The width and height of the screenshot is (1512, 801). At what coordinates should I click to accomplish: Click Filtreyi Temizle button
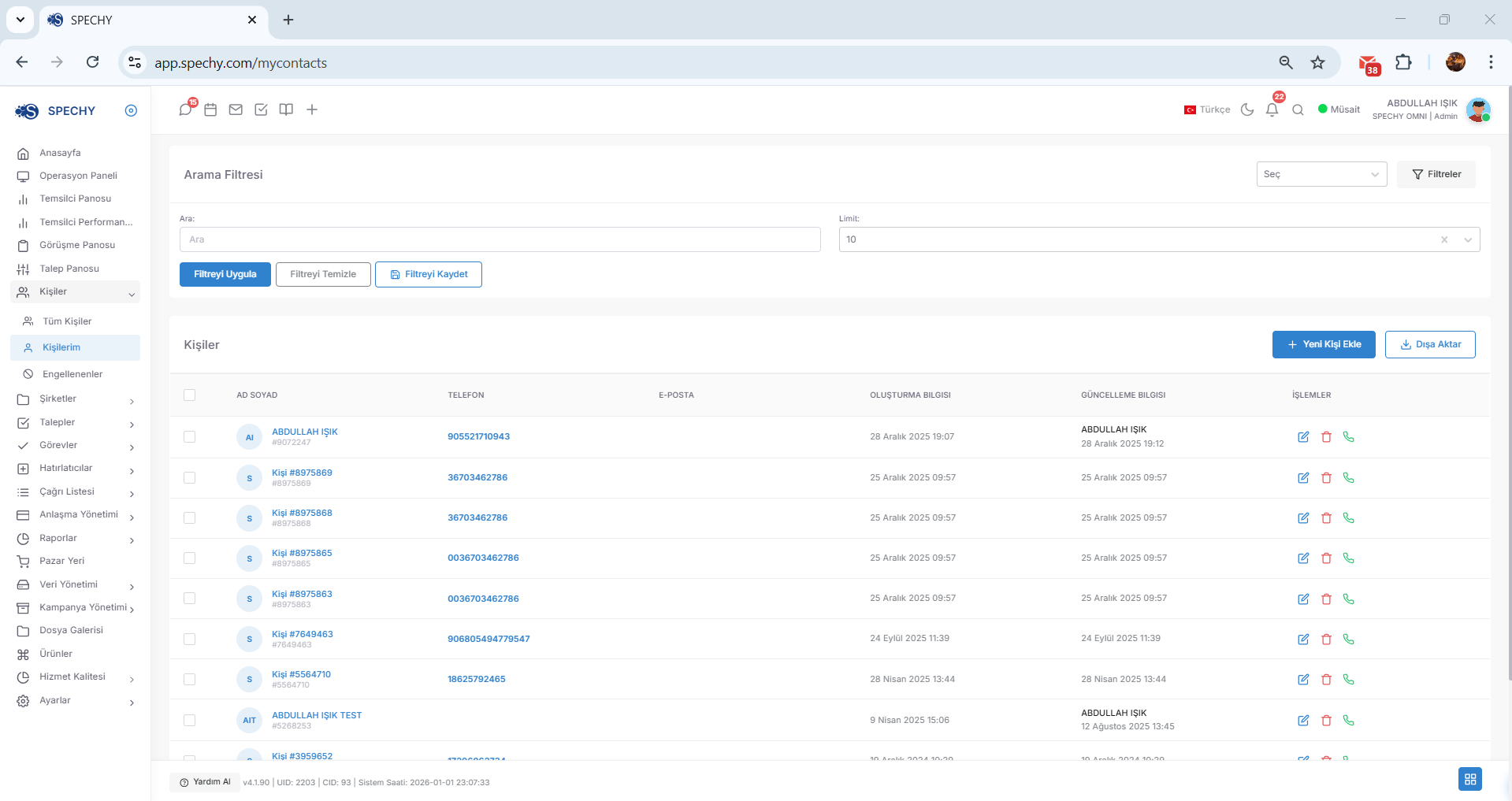(323, 274)
